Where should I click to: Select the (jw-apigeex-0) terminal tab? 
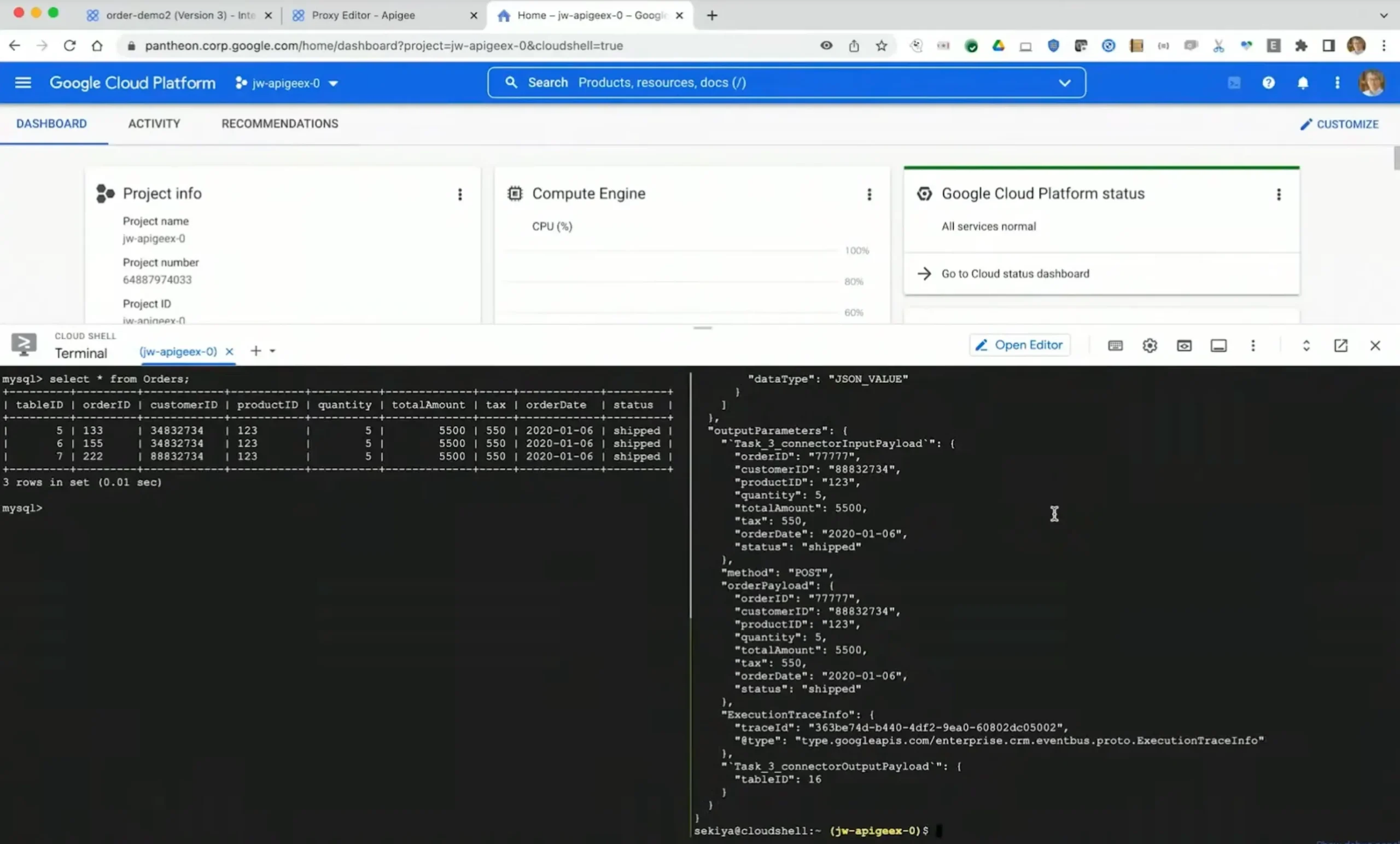click(178, 352)
